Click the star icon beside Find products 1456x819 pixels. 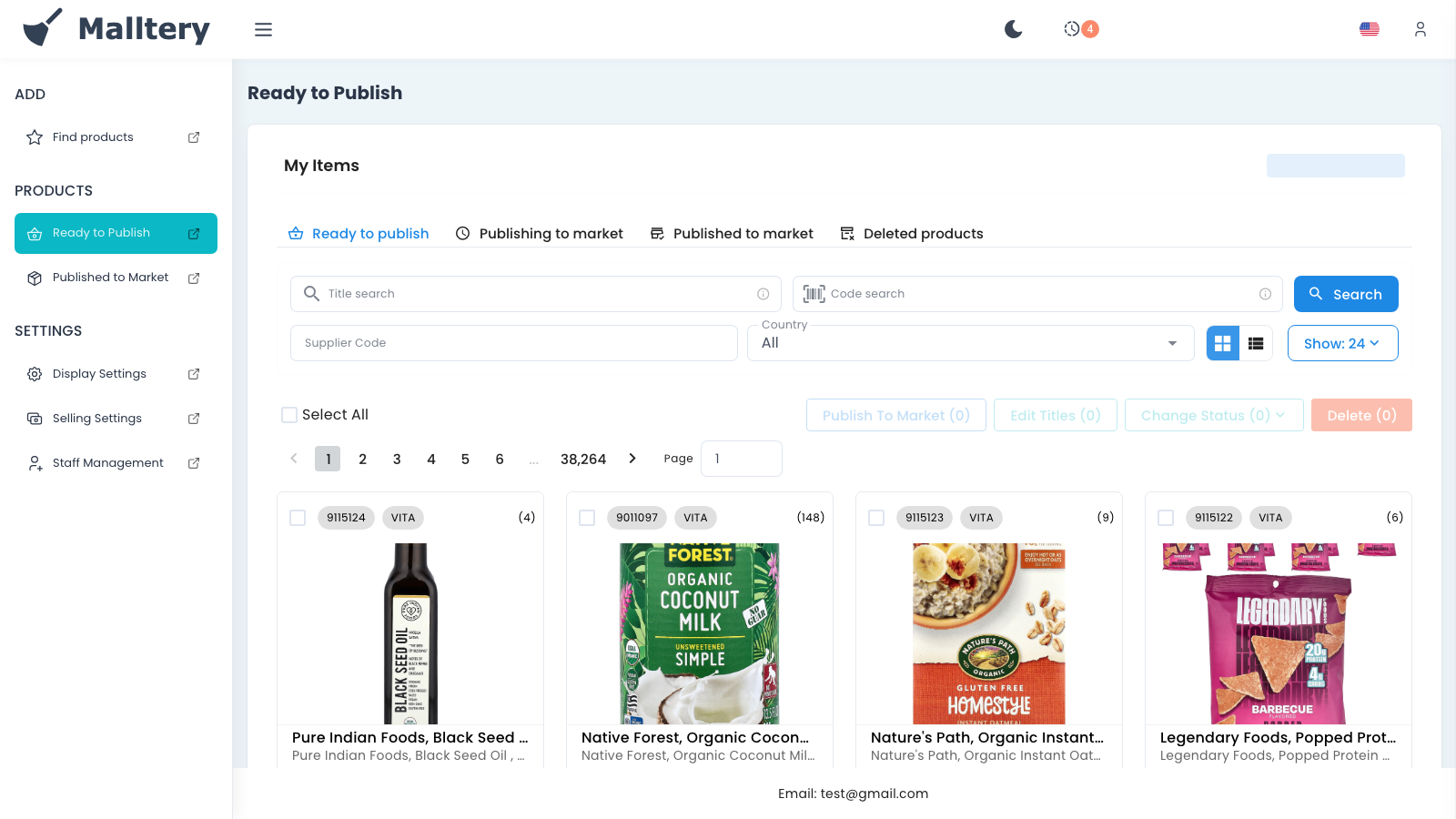35,137
